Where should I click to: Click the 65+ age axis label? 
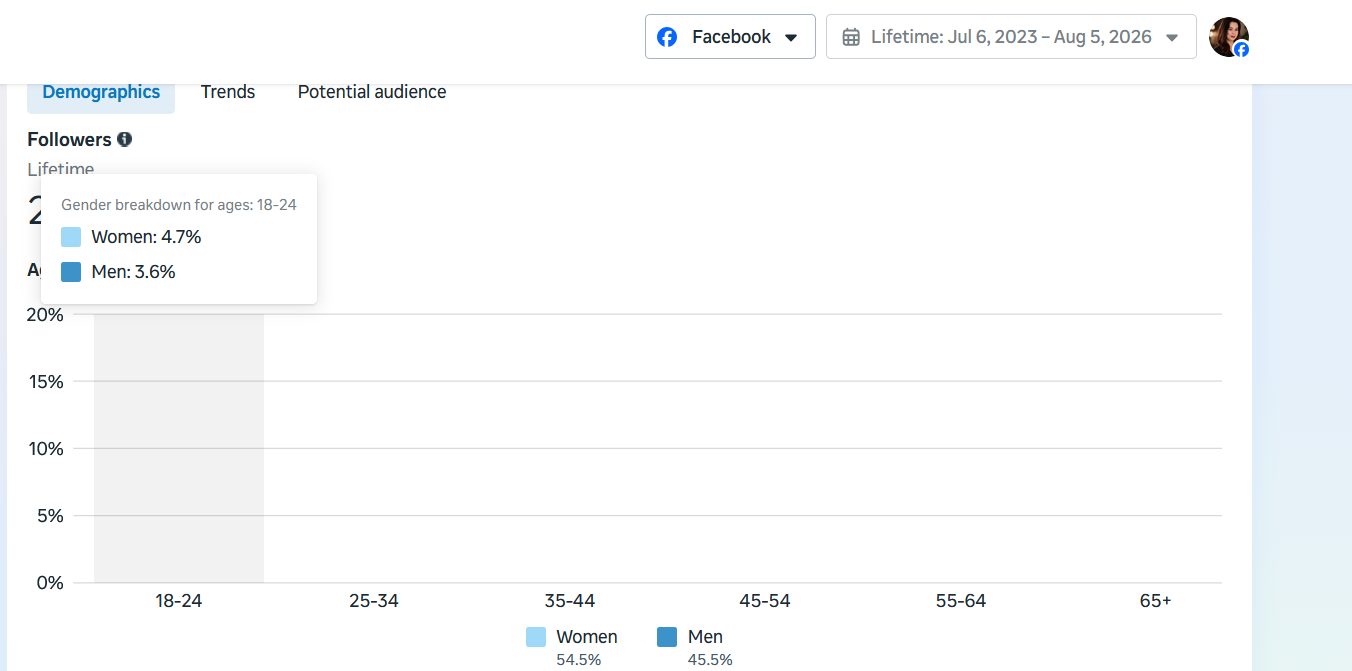(x=1155, y=601)
